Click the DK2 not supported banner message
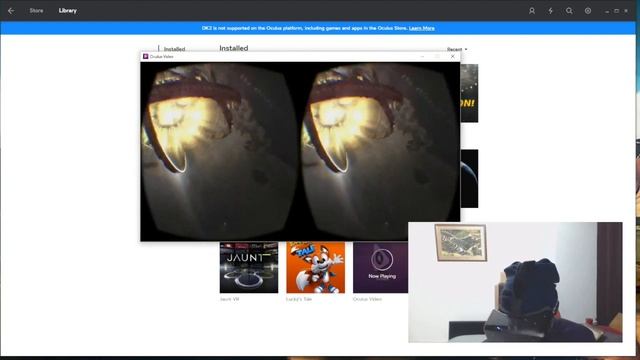 304,28
